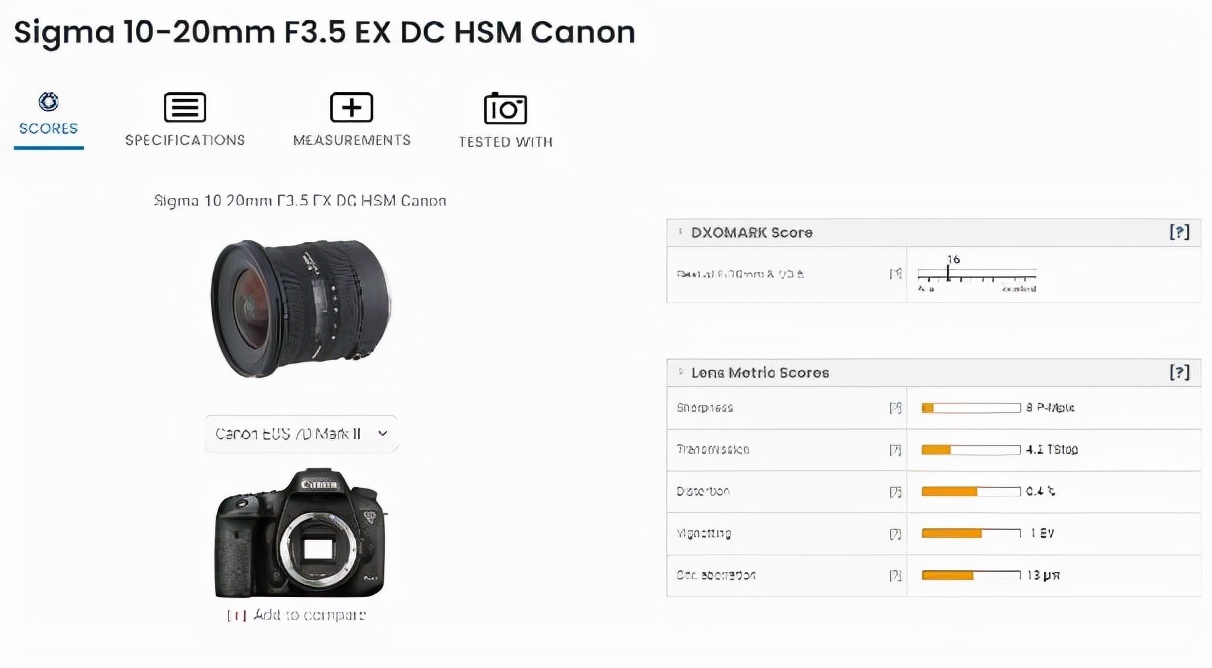Click the Chromatic aberration info icon
The width and height of the screenshot is (1212, 668).
(895, 576)
